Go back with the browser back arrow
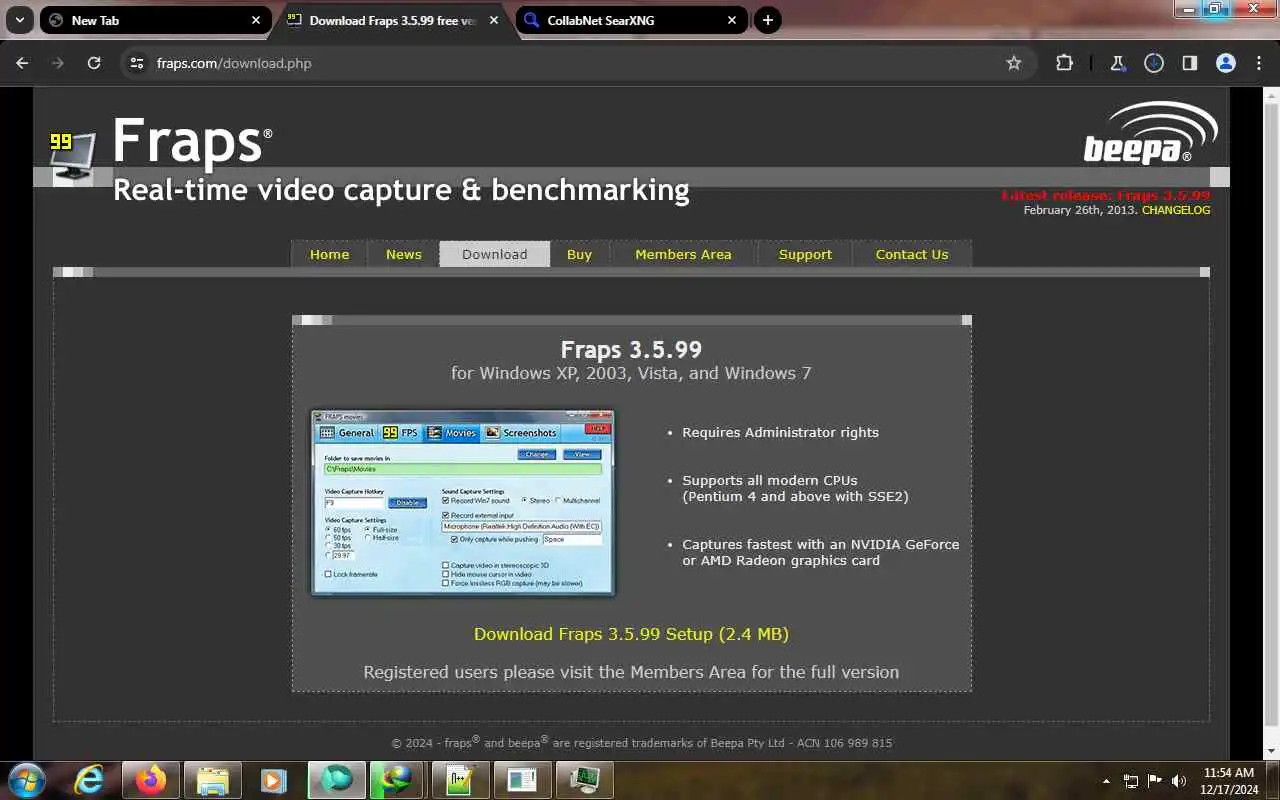The height and width of the screenshot is (800, 1280). coord(22,63)
